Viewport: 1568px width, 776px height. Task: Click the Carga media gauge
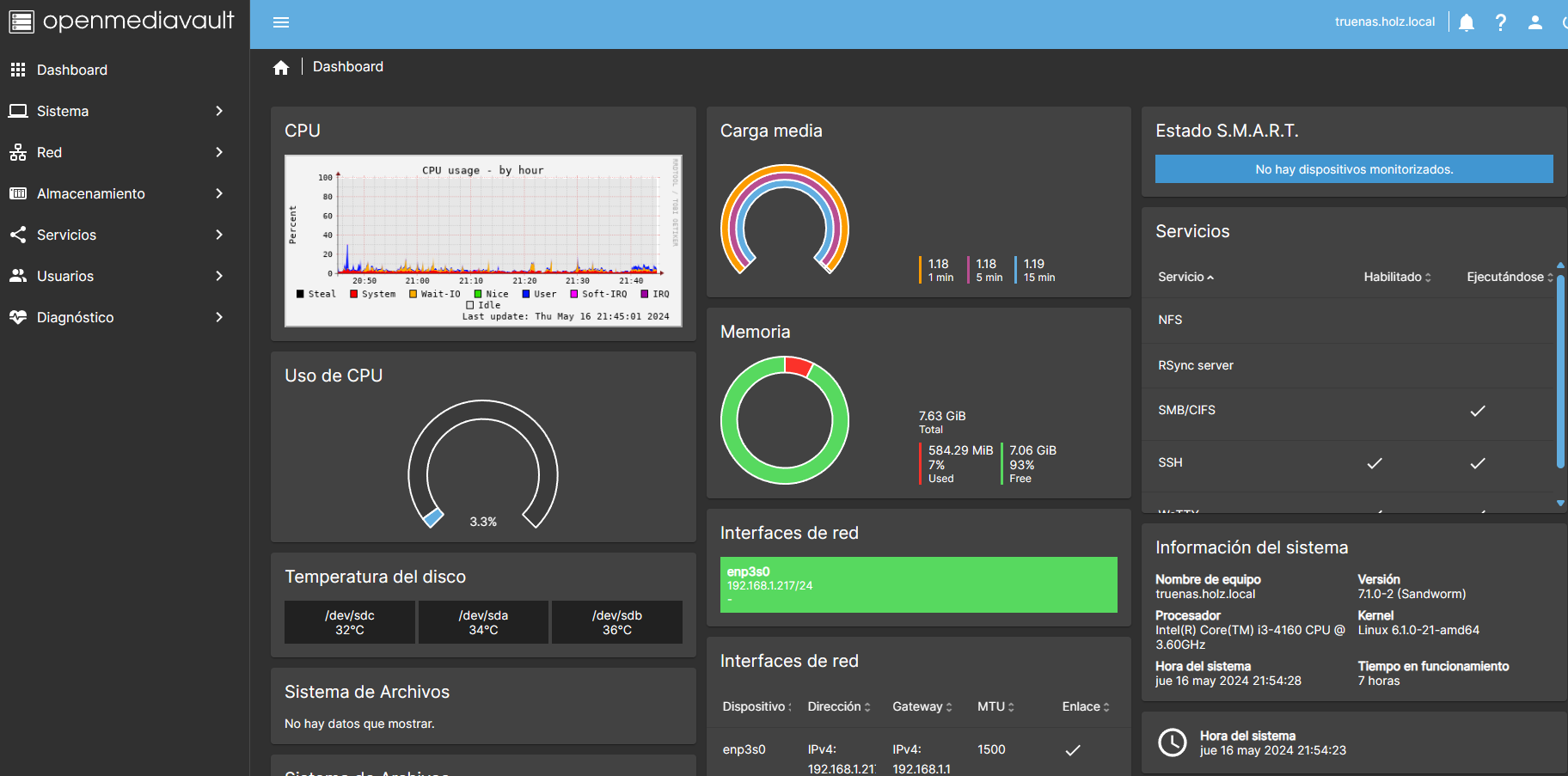click(785, 220)
